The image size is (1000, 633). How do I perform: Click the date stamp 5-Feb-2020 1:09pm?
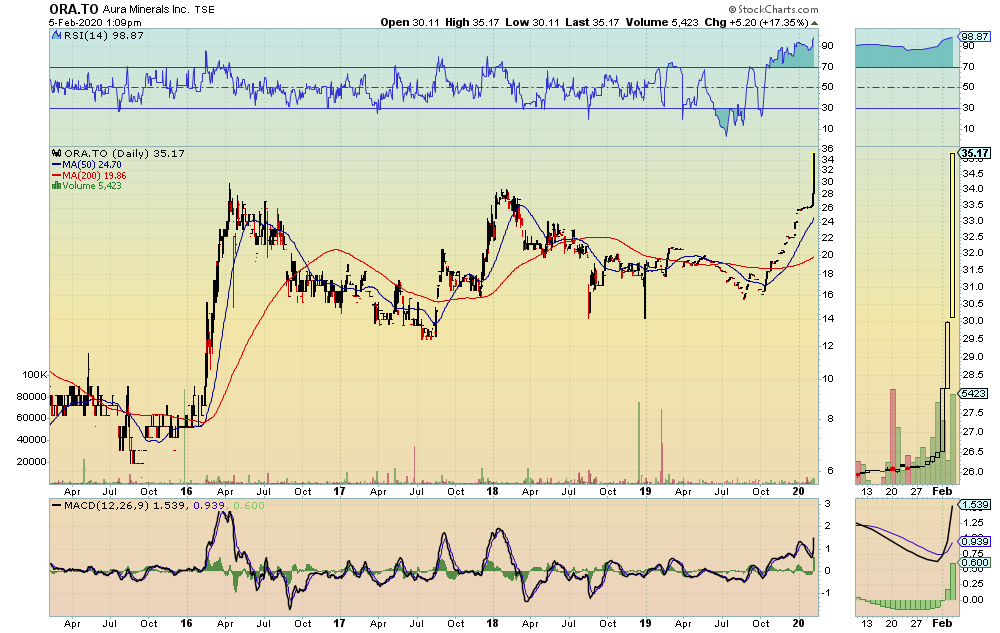pyautogui.click(x=95, y=22)
